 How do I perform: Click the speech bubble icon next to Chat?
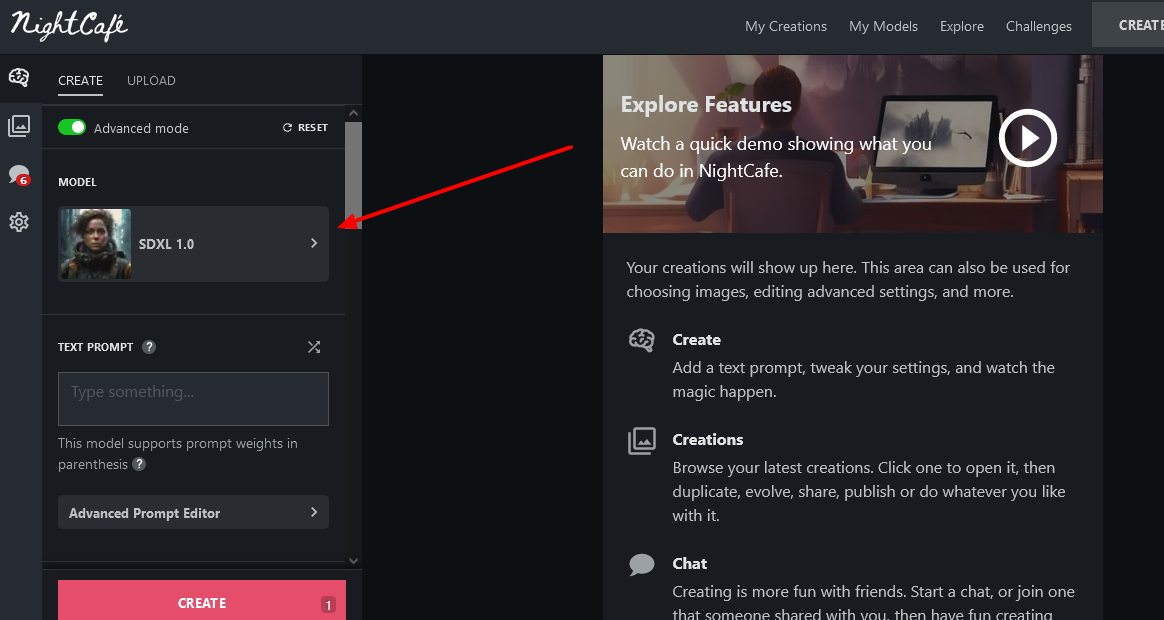(x=641, y=565)
